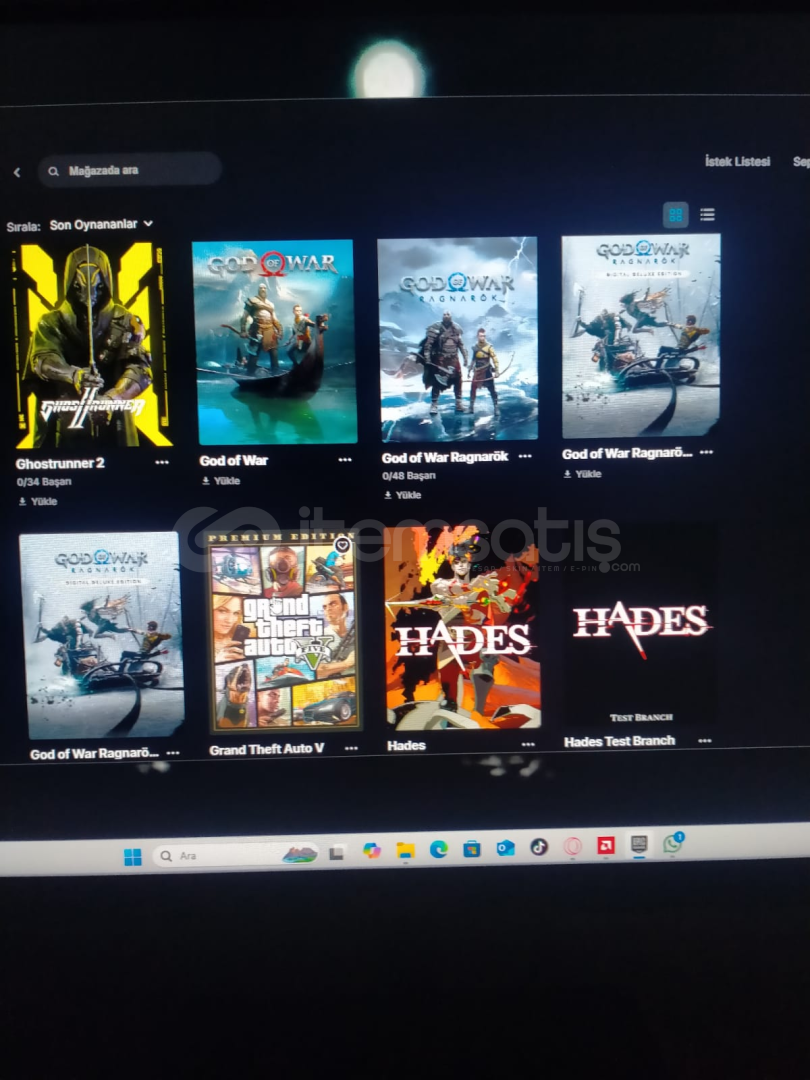Expand the Son Oynananlar sort dropdown

[101, 225]
